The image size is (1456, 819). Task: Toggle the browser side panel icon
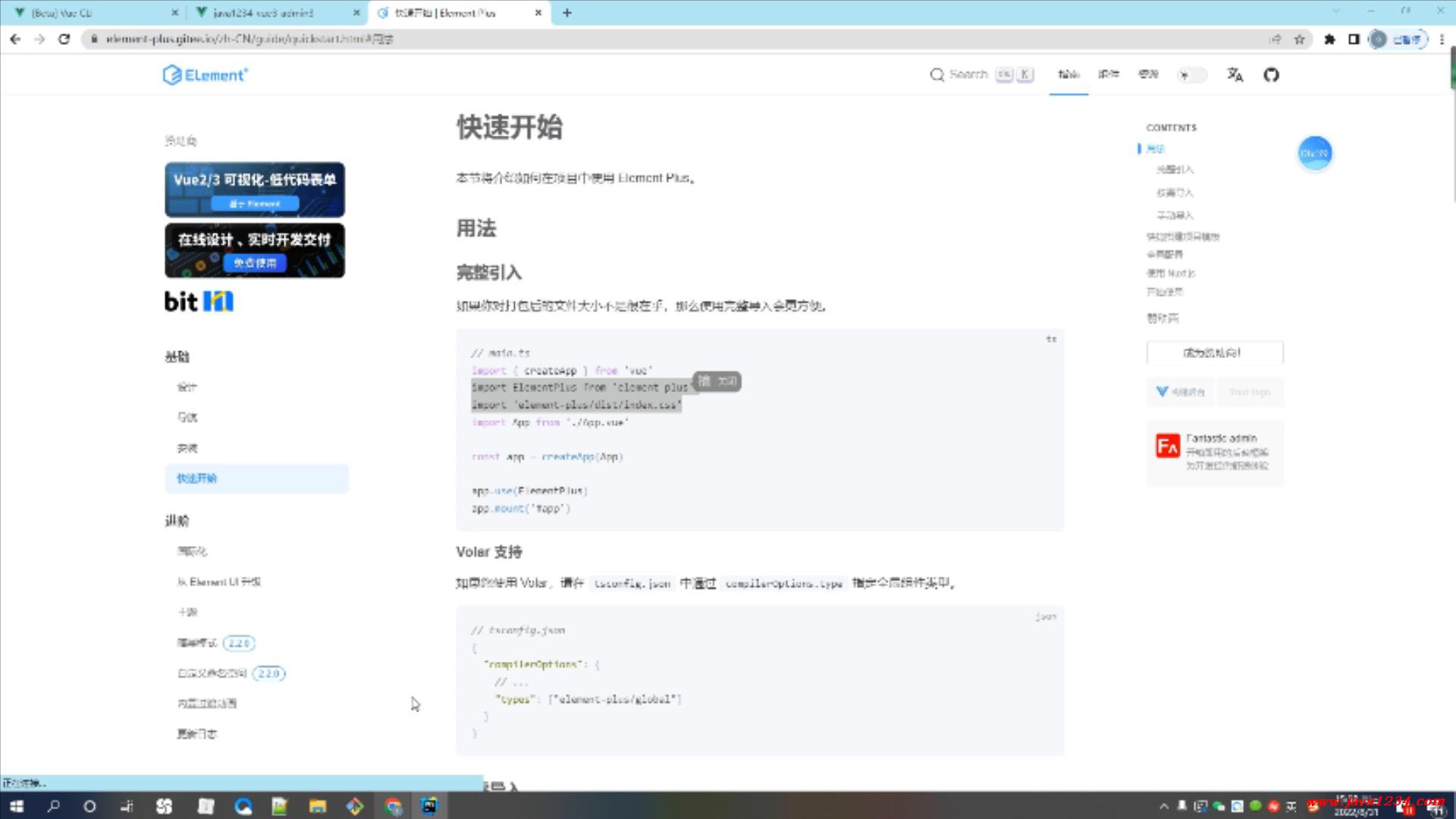[1354, 39]
